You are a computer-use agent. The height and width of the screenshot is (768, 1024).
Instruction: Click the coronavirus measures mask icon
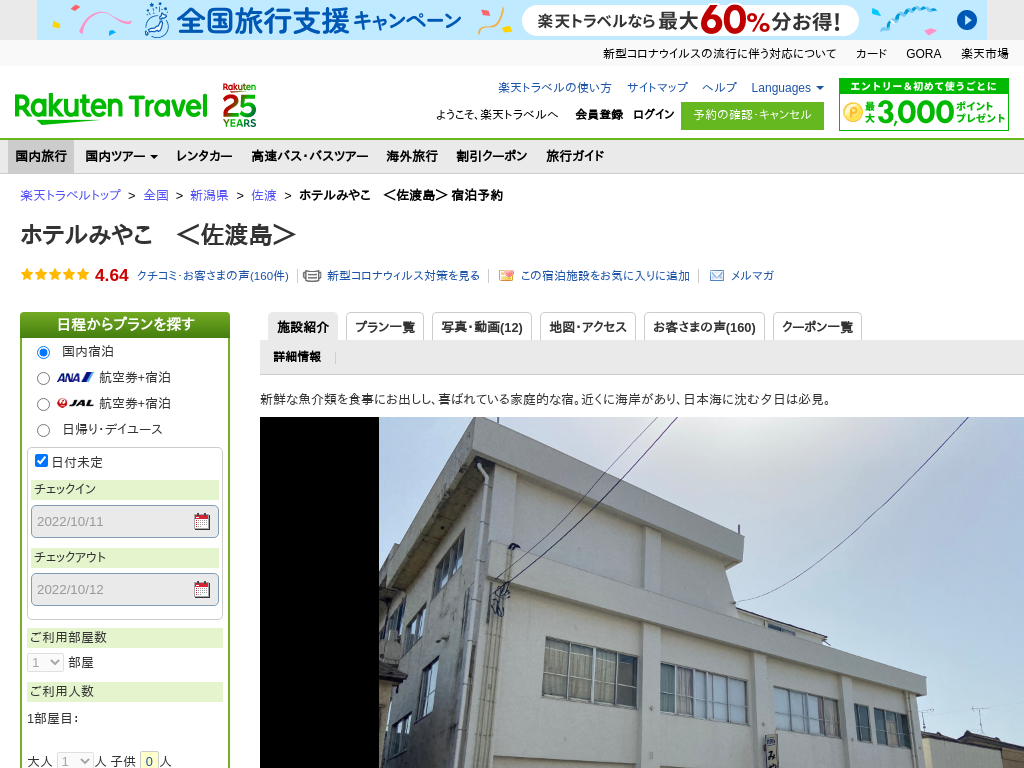[312, 276]
